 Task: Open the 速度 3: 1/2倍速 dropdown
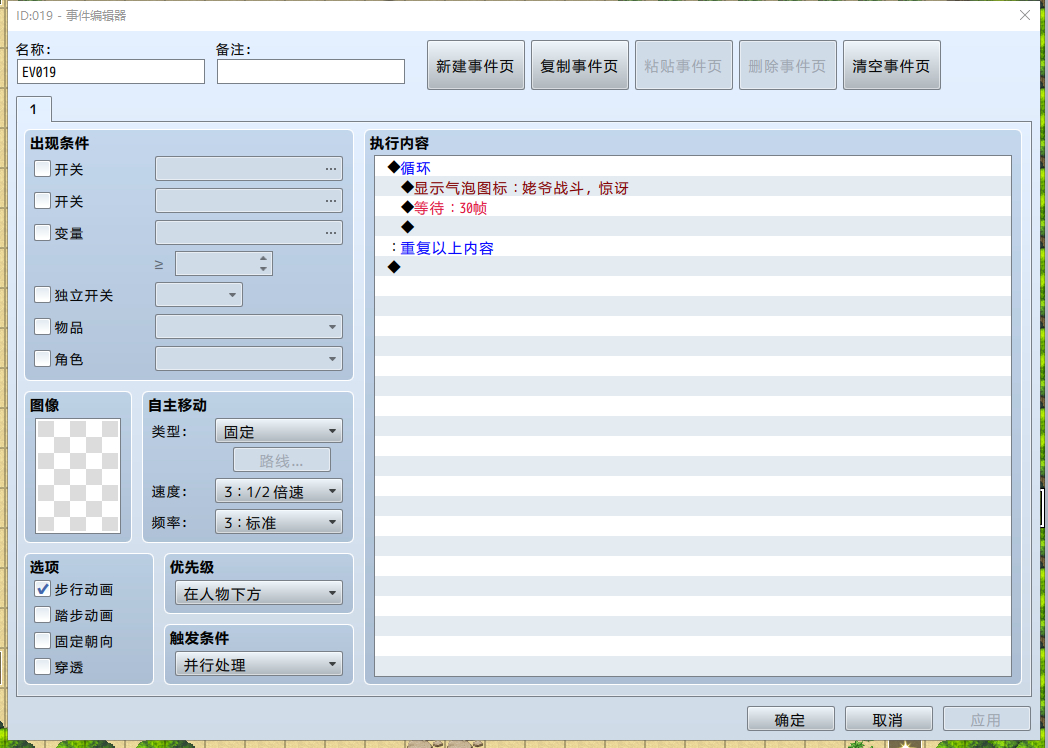point(279,491)
